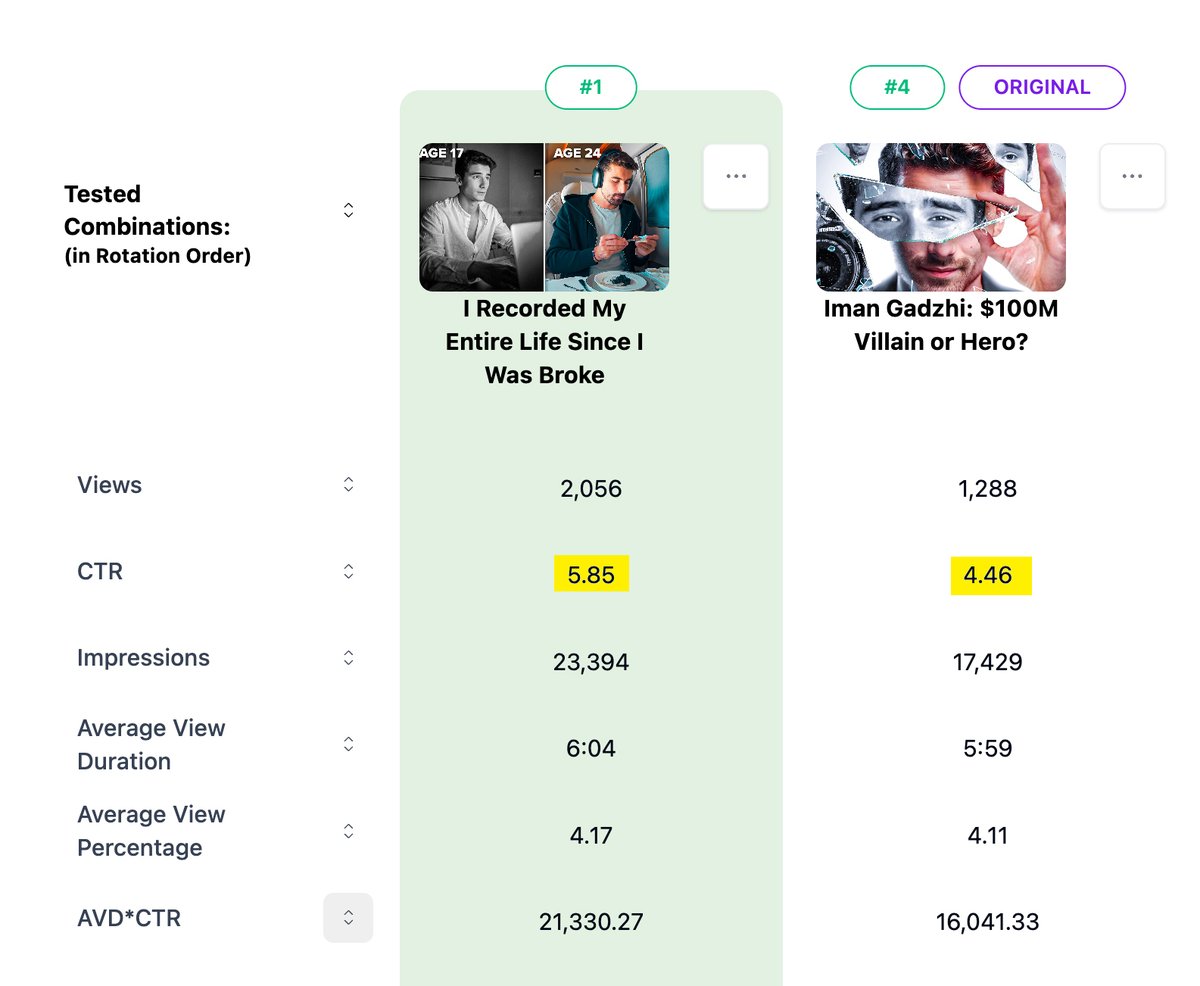This screenshot has height=986, width=1200.
Task: Select the #4 rank badge
Action: click(897, 87)
